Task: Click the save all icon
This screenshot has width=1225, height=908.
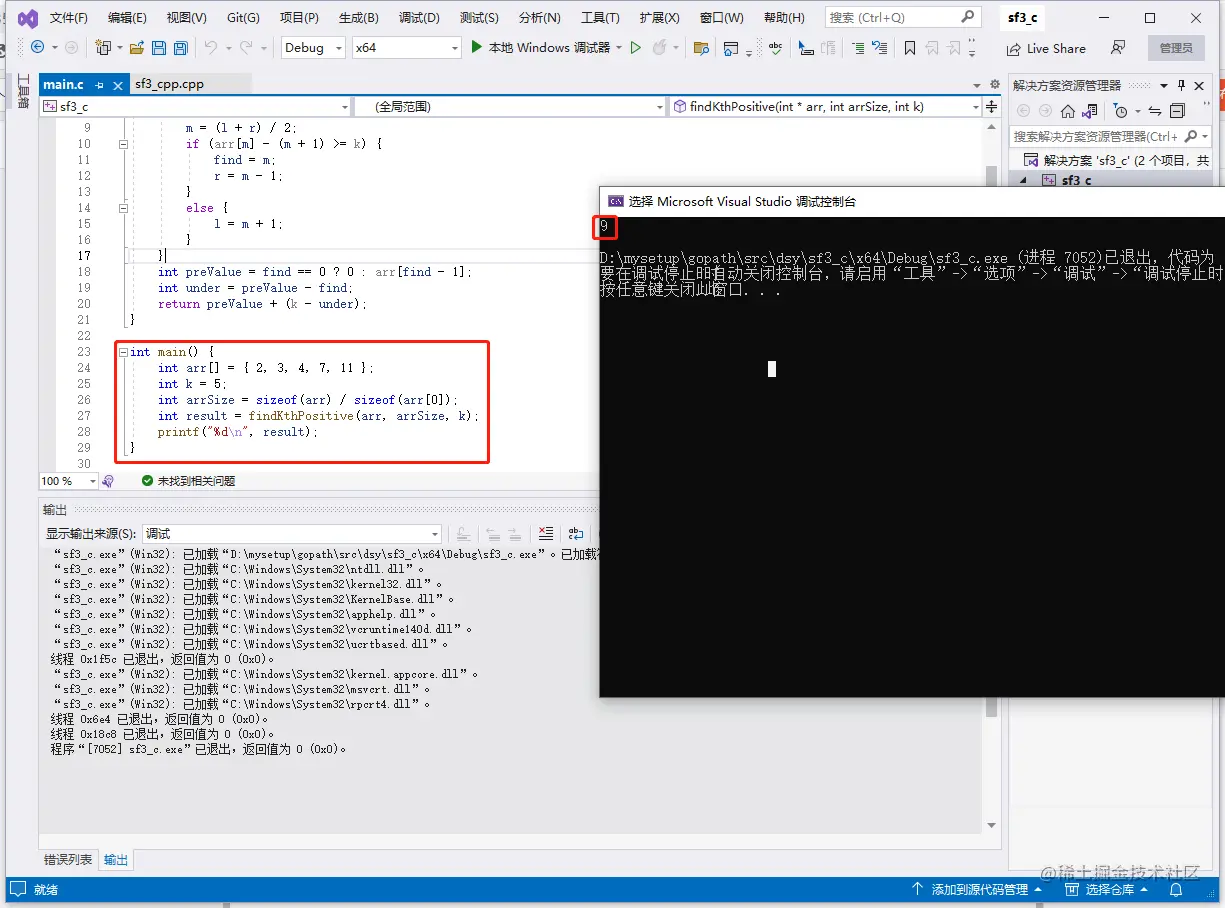Action: 181,47
